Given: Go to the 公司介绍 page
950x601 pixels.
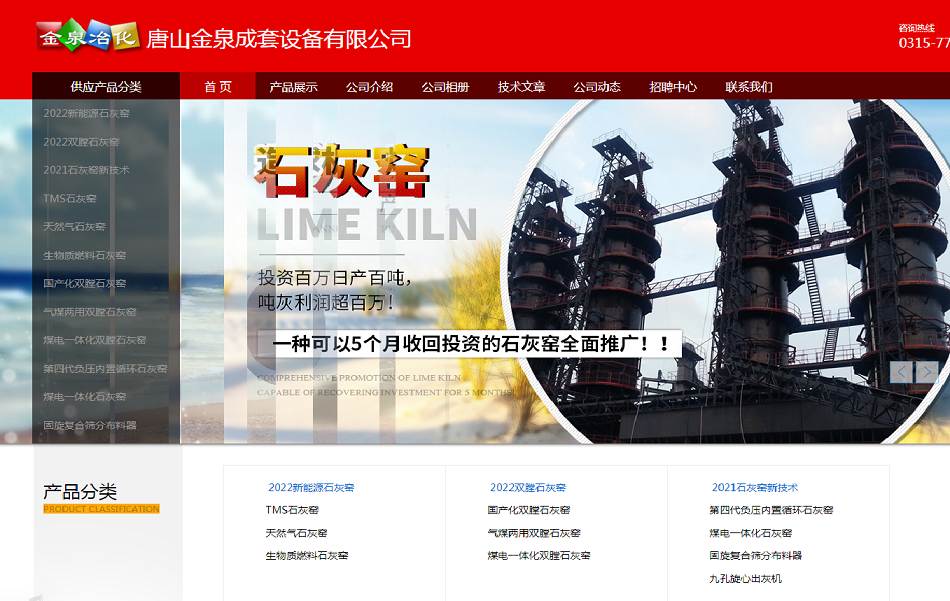Looking at the screenshot, I should [369, 87].
